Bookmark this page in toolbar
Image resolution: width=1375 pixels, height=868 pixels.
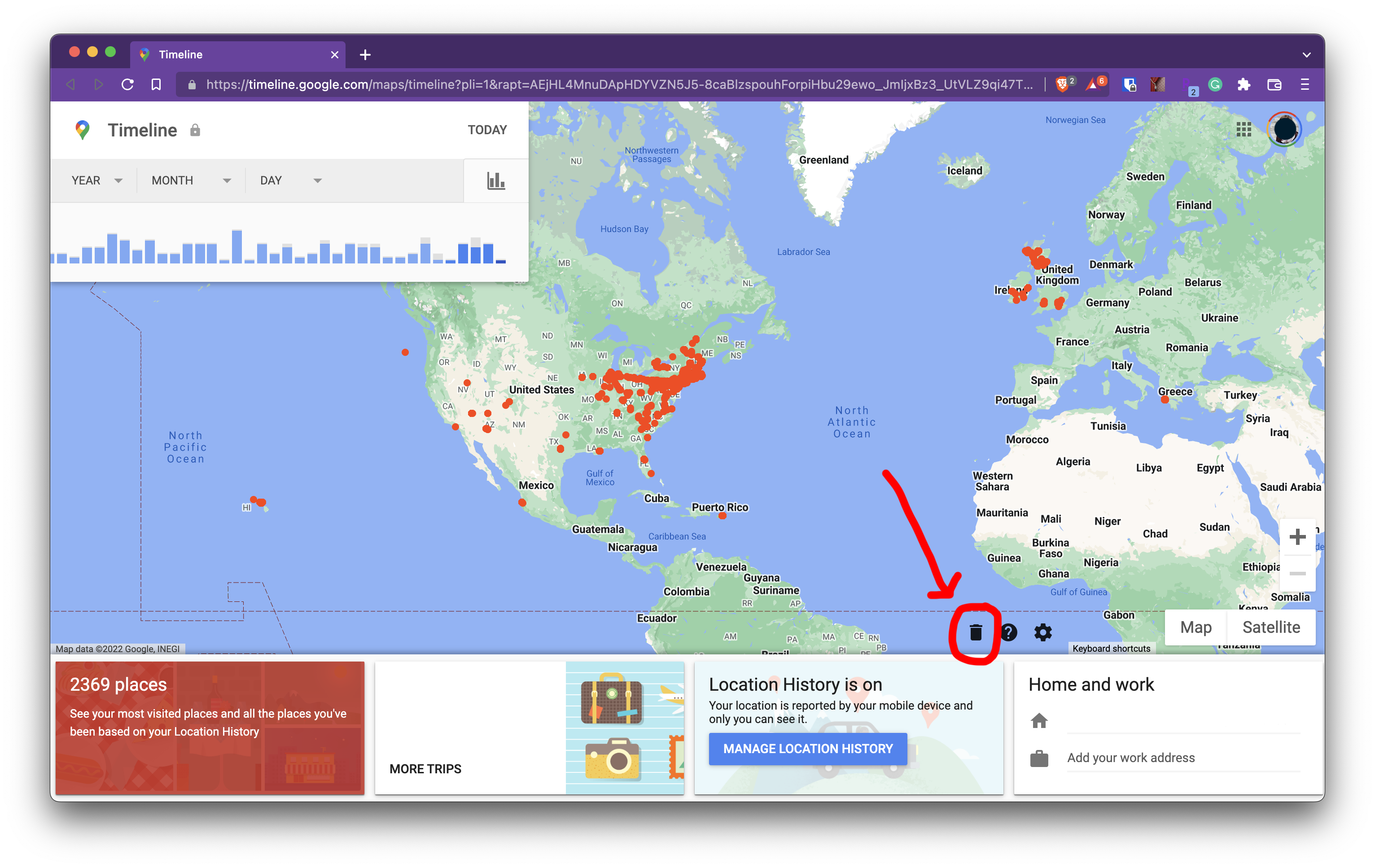156,84
